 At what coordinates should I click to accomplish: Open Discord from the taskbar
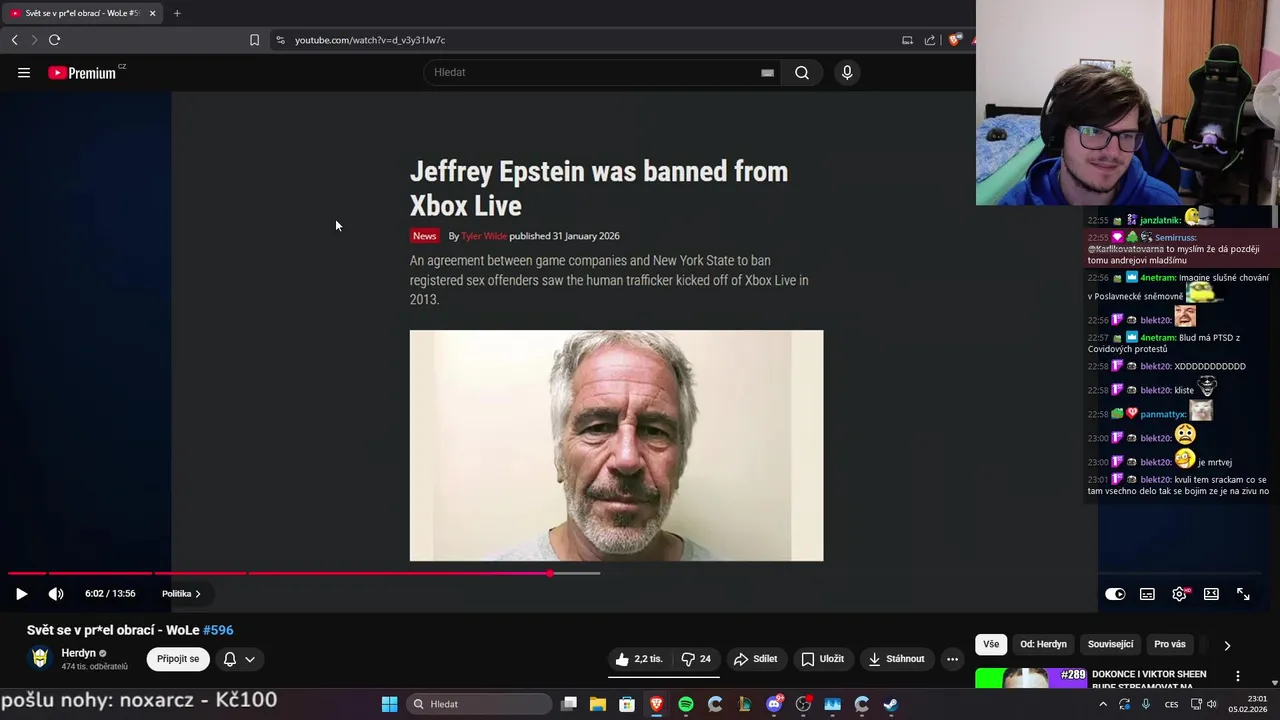click(774, 704)
